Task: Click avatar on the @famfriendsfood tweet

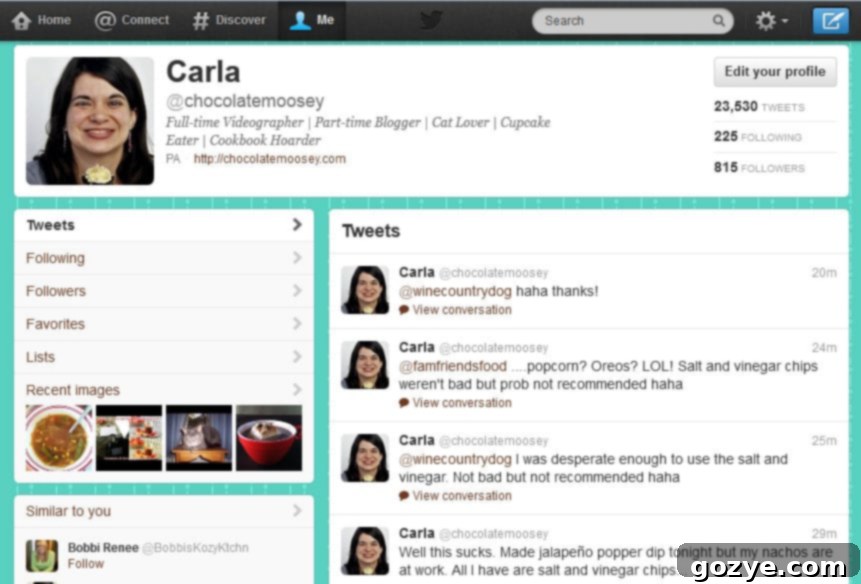Action: 365,365
